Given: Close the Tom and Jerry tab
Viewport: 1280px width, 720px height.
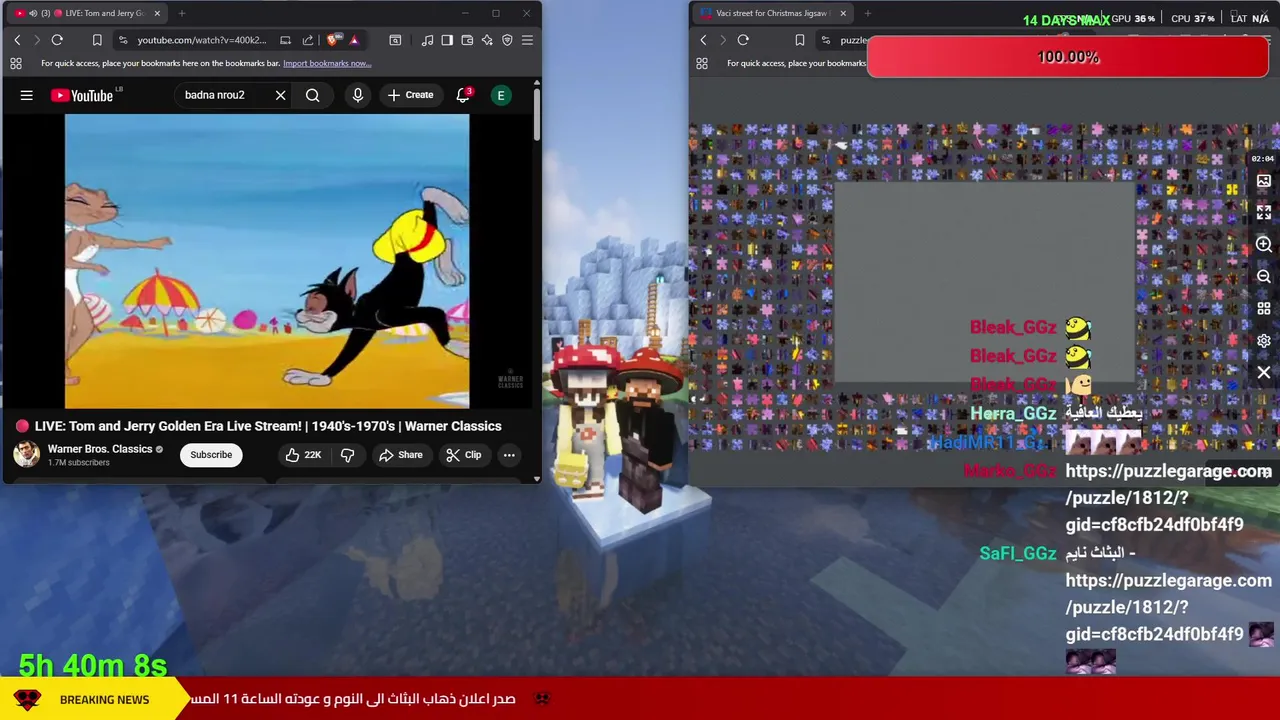Looking at the screenshot, I should tap(157, 13).
